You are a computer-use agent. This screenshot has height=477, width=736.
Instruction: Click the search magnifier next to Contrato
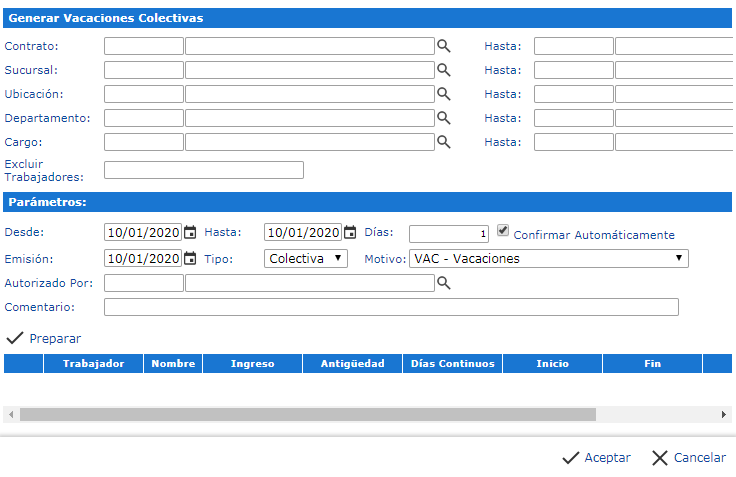click(444, 46)
